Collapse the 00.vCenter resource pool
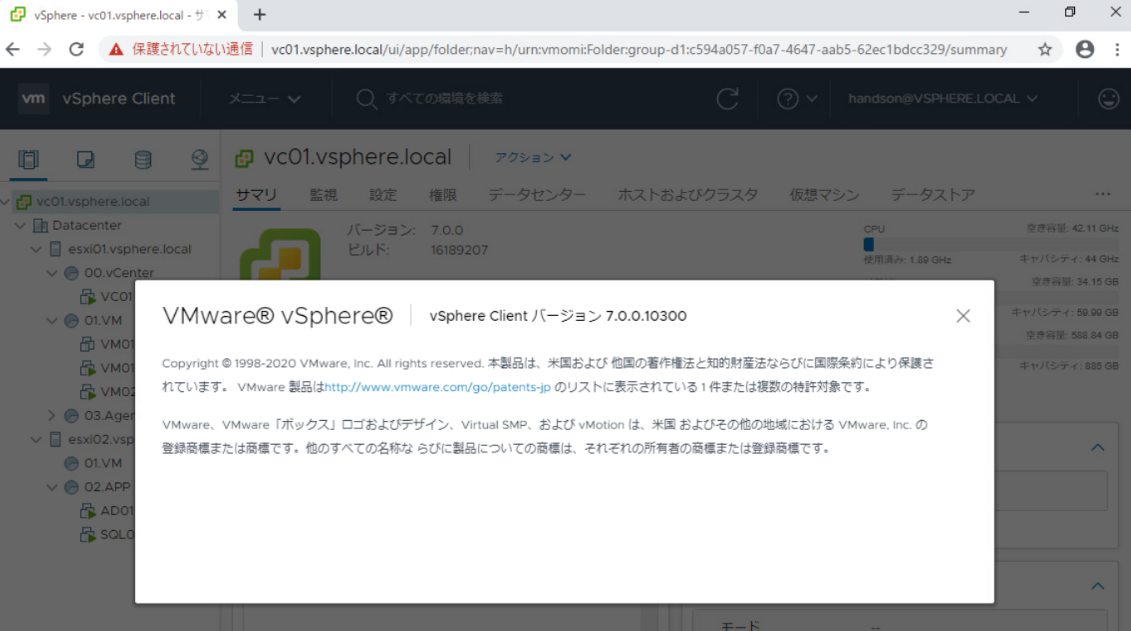This screenshot has width=1131, height=631. click(52, 273)
